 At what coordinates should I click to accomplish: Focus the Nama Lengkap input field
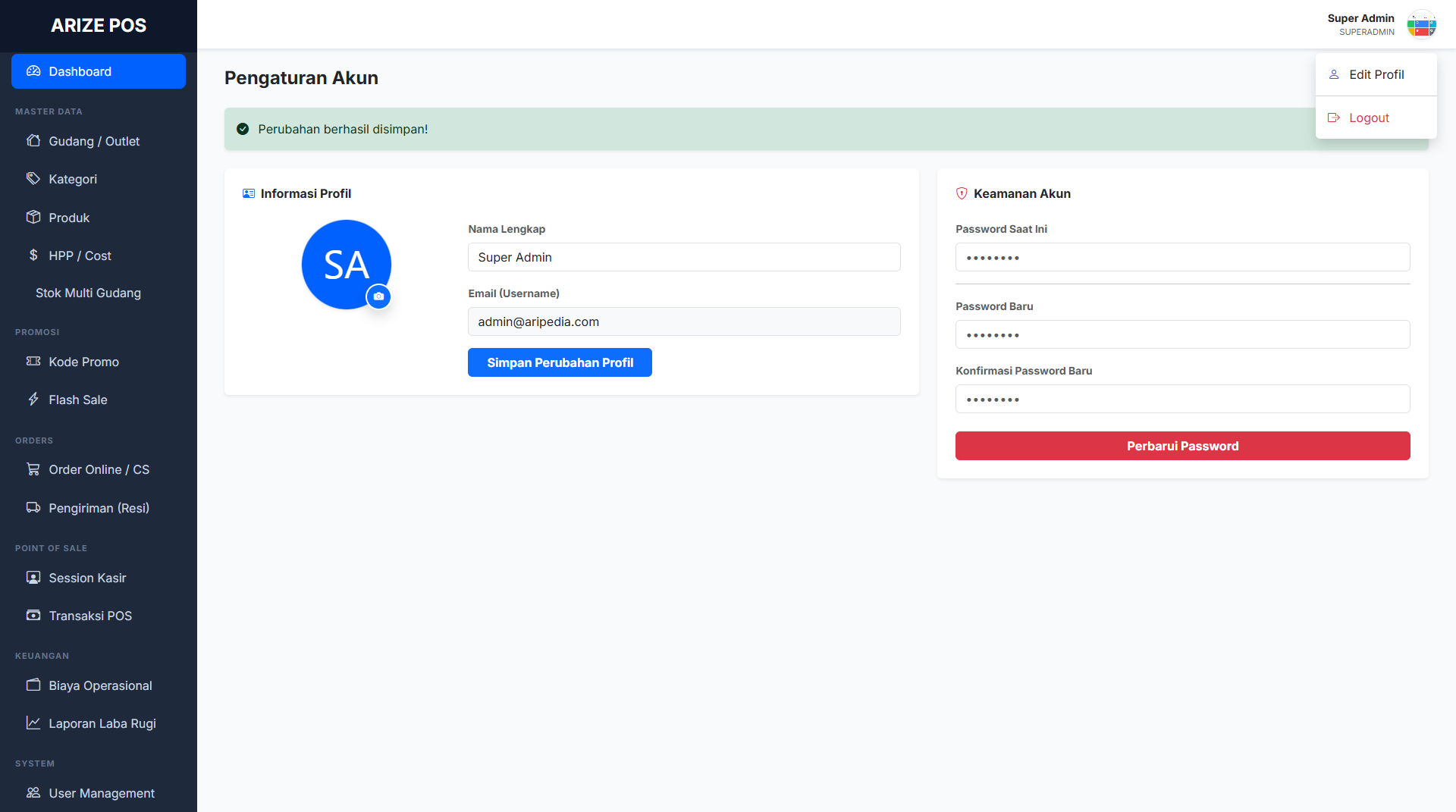pos(683,257)
